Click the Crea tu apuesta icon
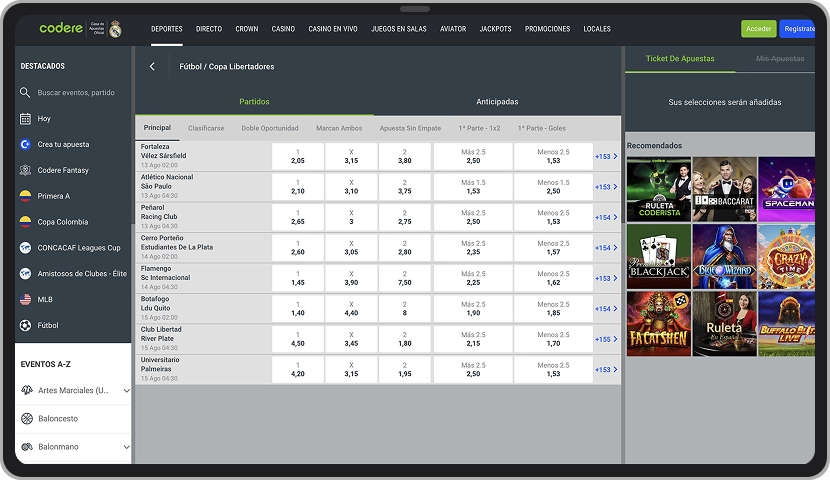The width and height of the screenshot is (830, 480). coord(25,144)
